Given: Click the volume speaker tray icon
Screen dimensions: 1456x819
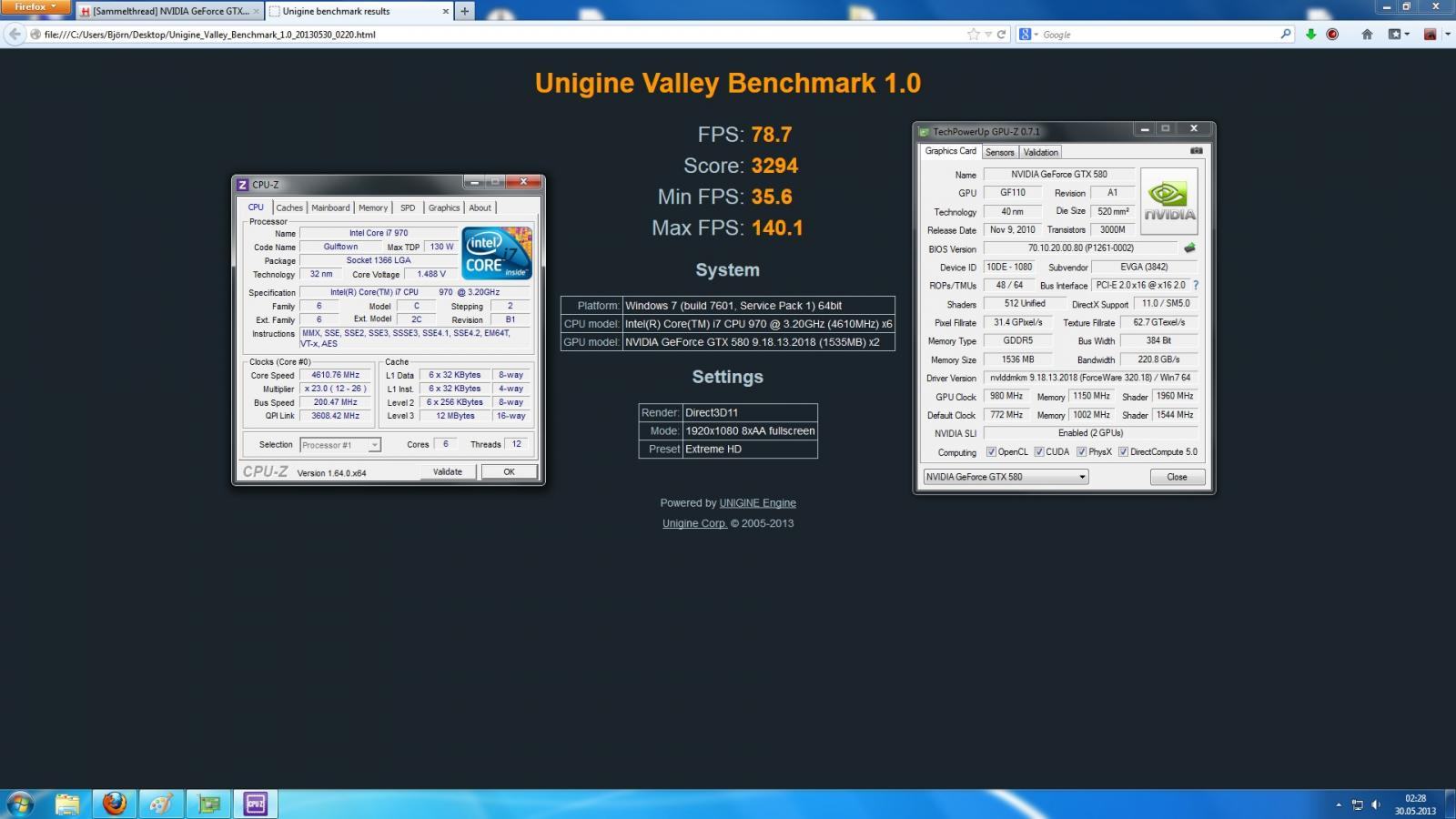Looking at the screenshot, I should point(1376,804).
